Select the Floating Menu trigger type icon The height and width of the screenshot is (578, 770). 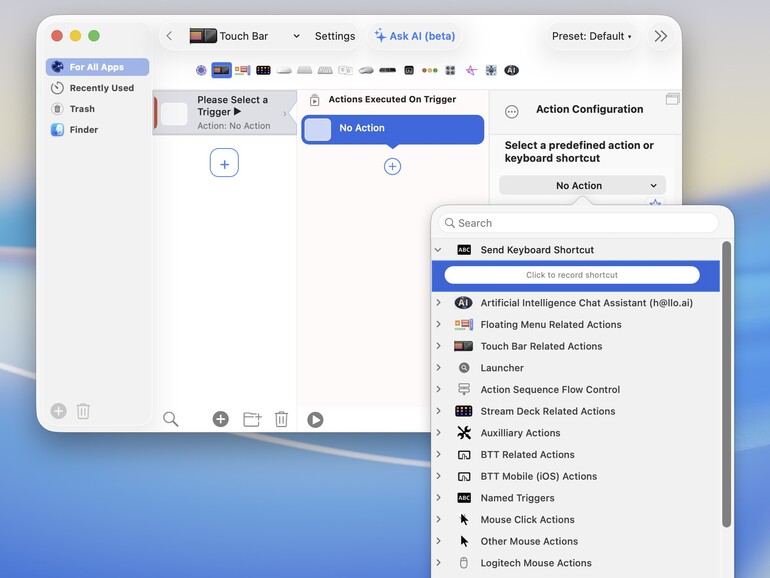pos(242,70)
